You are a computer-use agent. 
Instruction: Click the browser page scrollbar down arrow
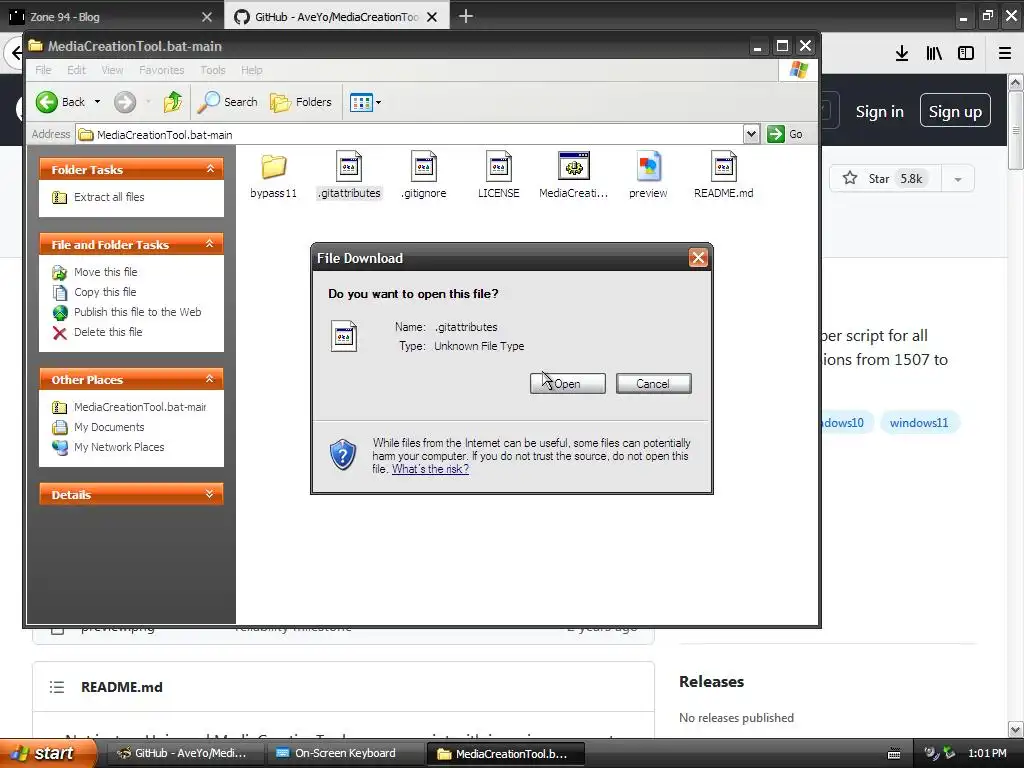pos(1015,729)
